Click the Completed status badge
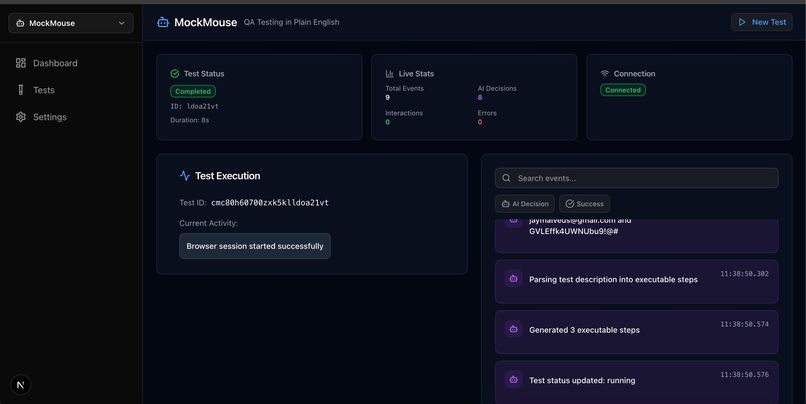Screen dimensions: 806x404 pyautogui.click(x=193, y=91)
